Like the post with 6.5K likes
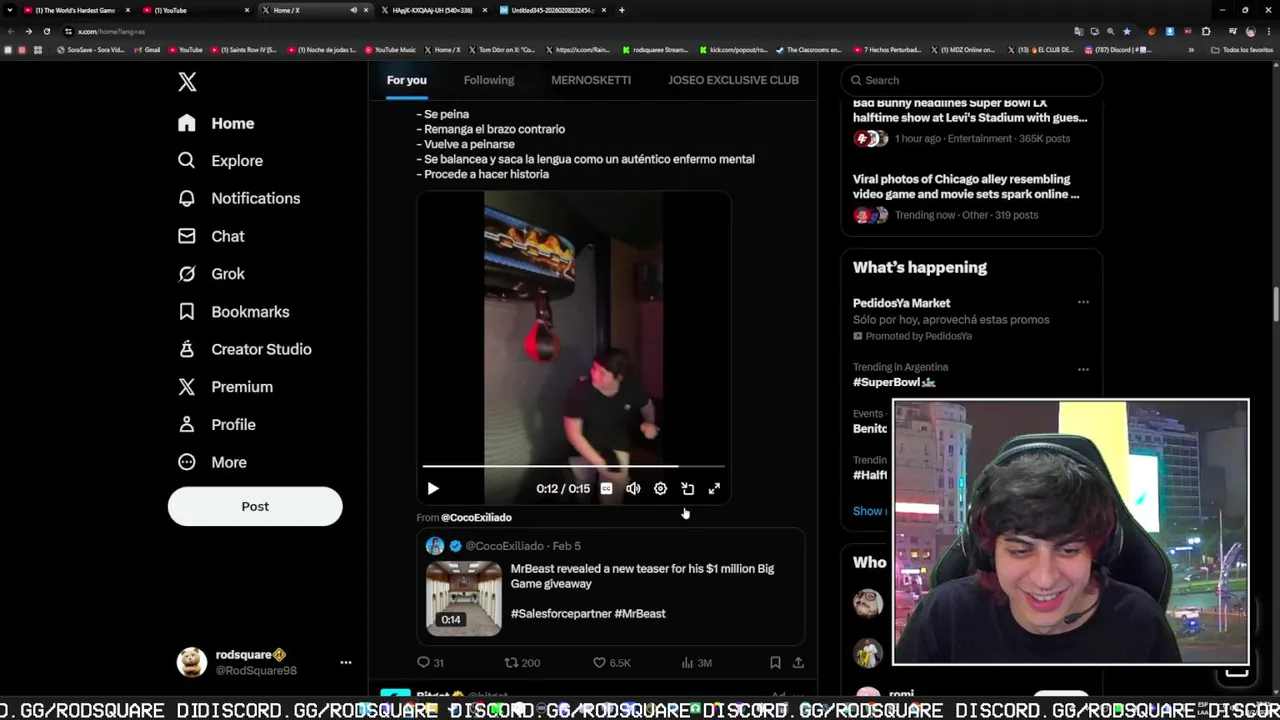 [x=612, y=662]
